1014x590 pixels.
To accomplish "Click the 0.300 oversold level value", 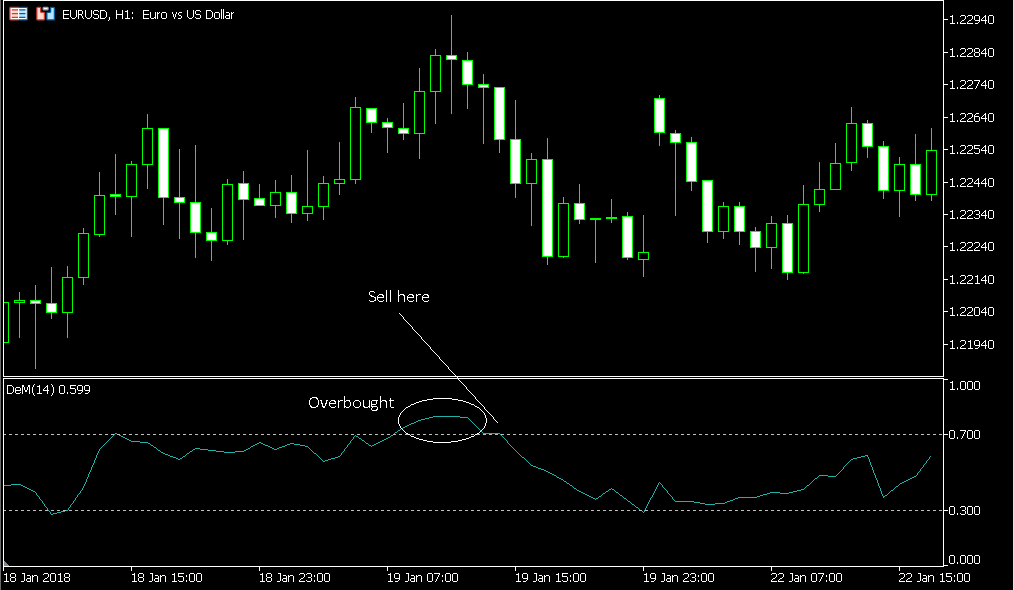I will tap(964, 510).
